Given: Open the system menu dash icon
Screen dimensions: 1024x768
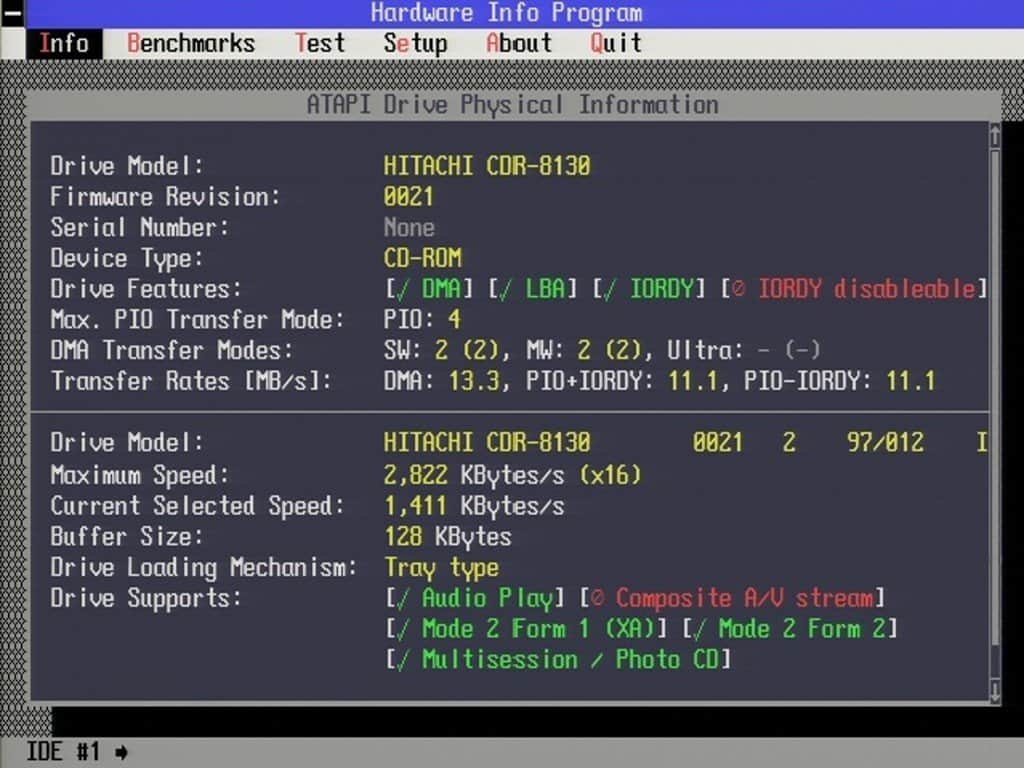Looking at the screenshot, I should click(12, 13).
